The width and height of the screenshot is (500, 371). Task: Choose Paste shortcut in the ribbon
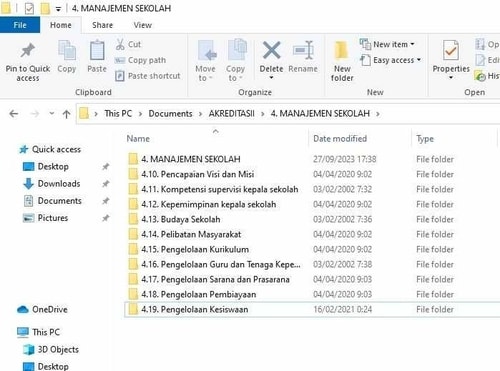click(x=147, y=76)
